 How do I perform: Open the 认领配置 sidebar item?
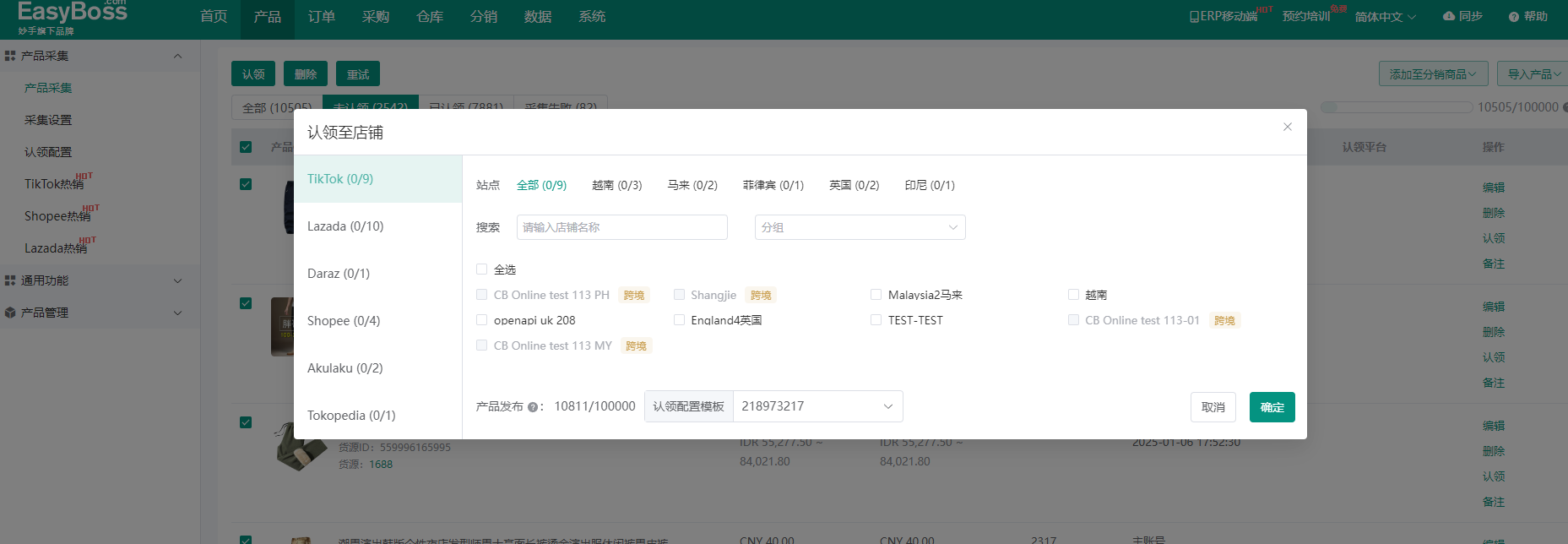48,152
